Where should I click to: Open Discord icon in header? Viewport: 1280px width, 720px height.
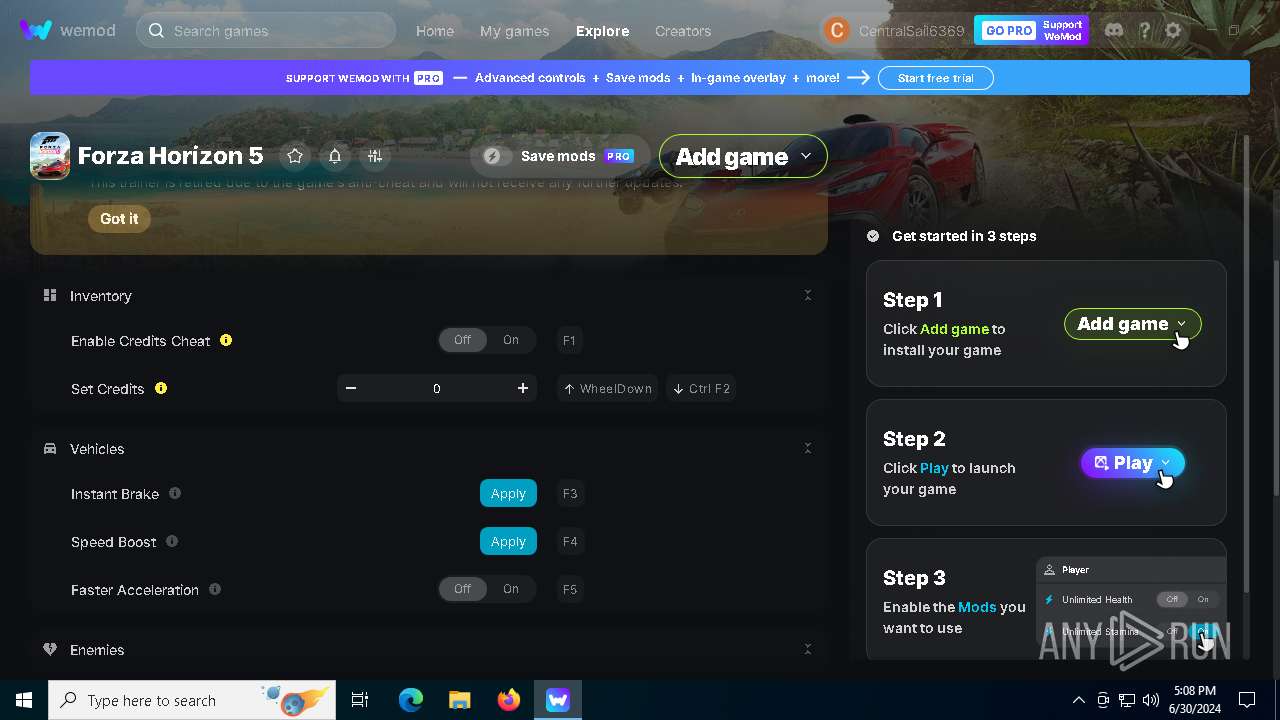click(x=1114, y=30)
